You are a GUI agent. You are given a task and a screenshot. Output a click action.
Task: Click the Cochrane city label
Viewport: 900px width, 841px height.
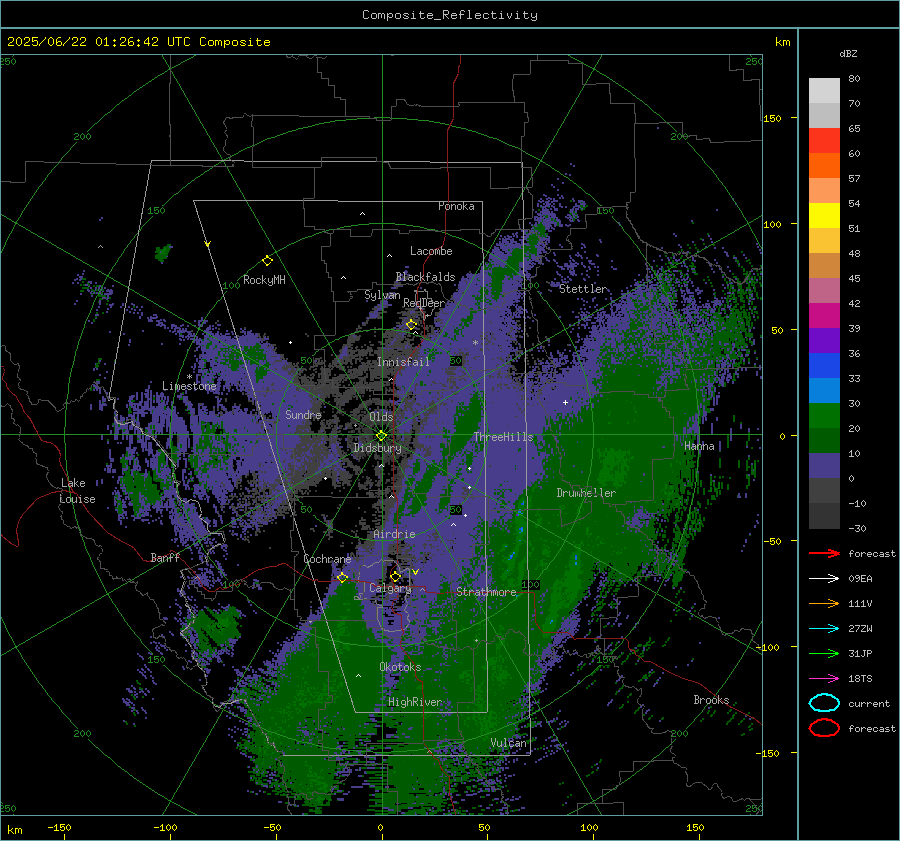[327, 559]
